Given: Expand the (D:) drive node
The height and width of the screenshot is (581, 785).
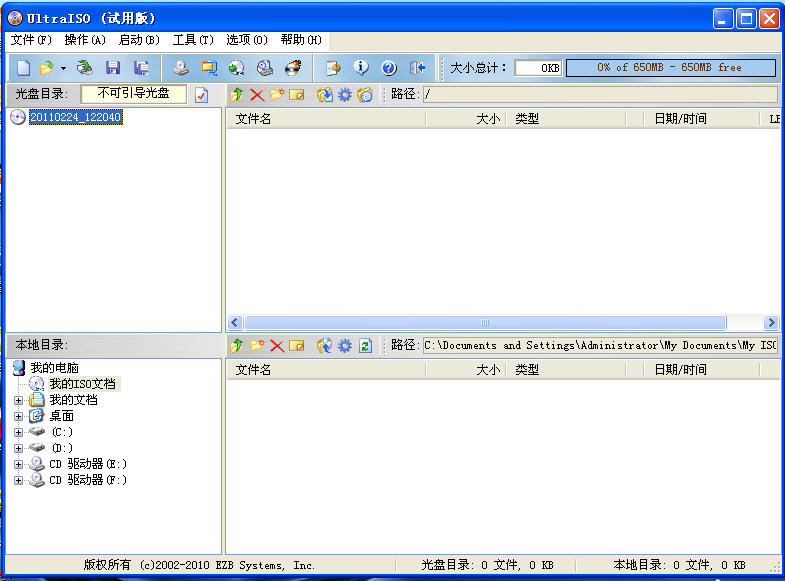Looking at the screenshot, I should pyautogui.click(x=19, y=448).
